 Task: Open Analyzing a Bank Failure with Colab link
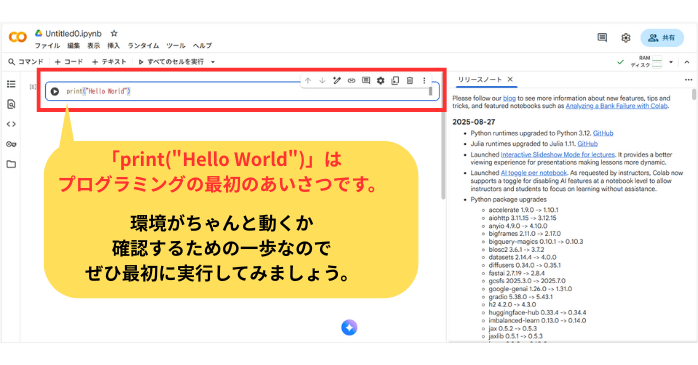coord(617,106)
